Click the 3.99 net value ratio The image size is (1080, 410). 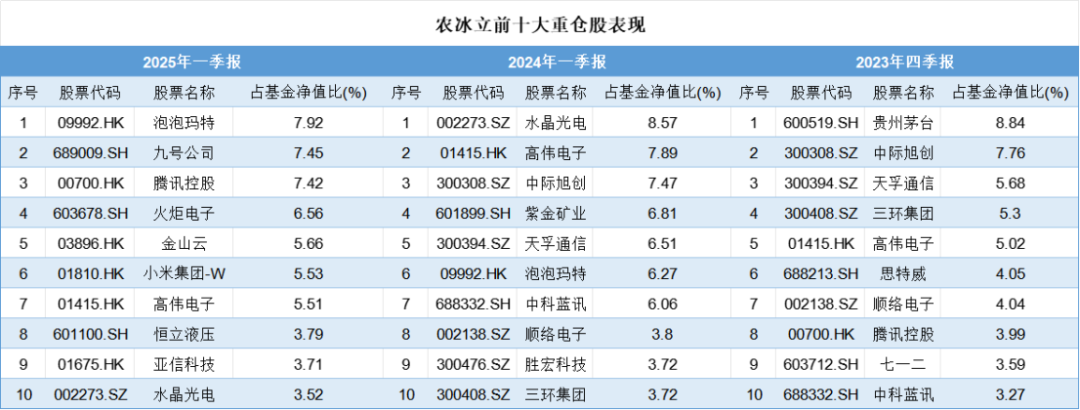coord(1010,334)
